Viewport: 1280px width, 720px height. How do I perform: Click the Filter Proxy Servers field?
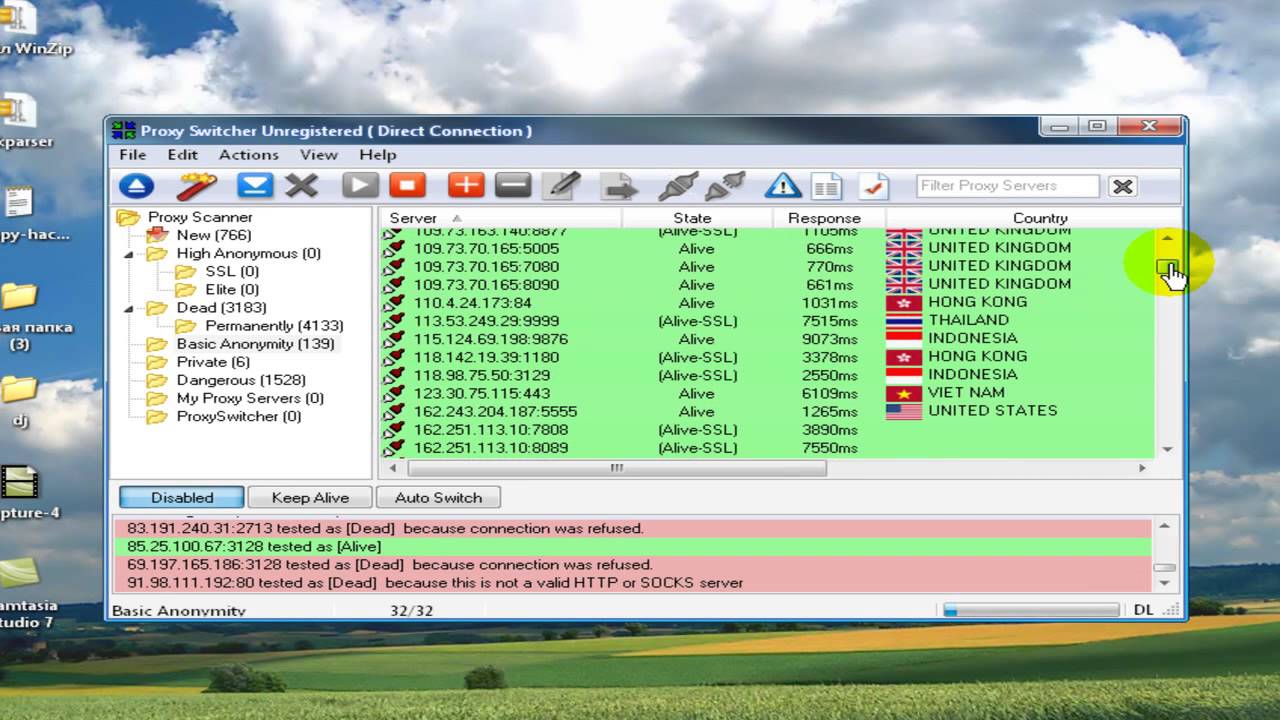tap(1008, 186)
